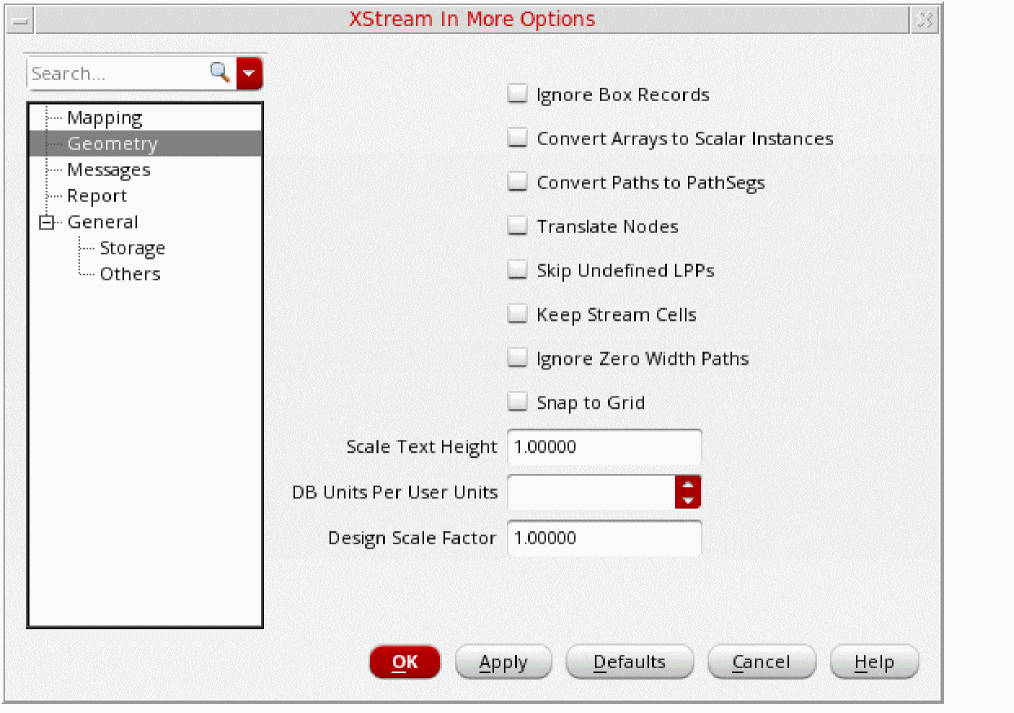Click the Scale Text Height field
The image size is (1014, 713).
pyautogui.click(x=604, y=447)
